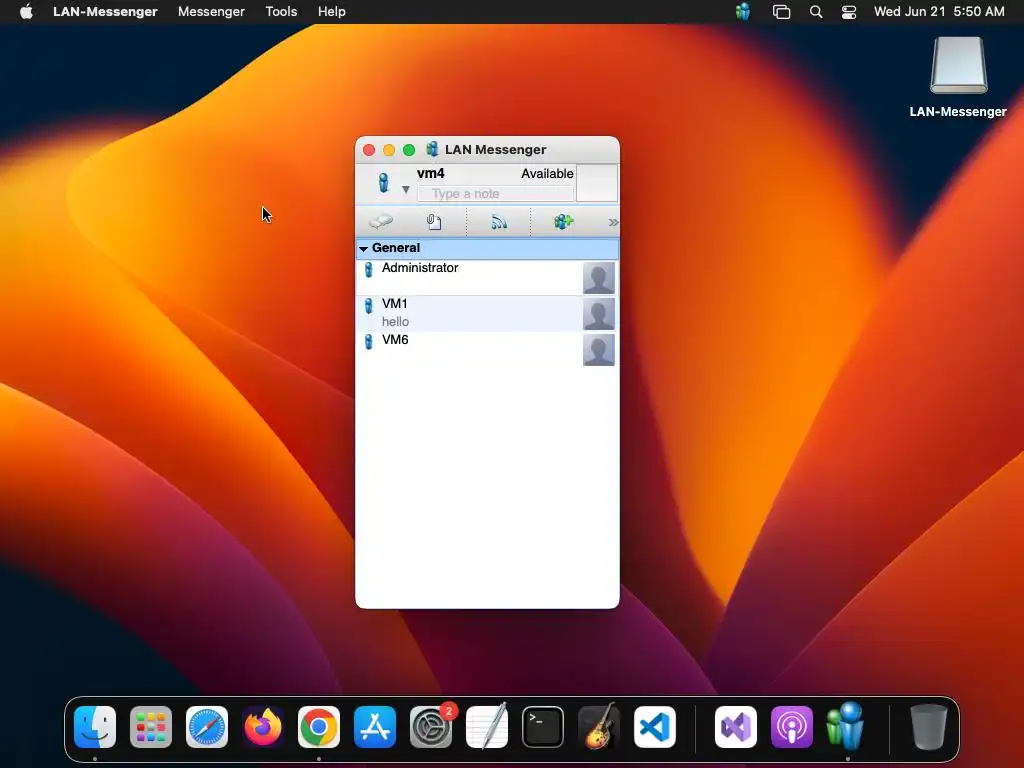Open Safari from the Dock
1024x768 pixels.
[x=207, y=727]
